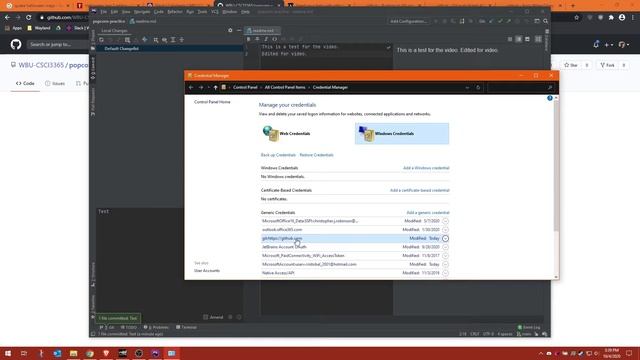Image resolution: width=640 pixels, height=360 pixels.
Task: Click Add a certificate-based credential link
Action: (x=420, y=191)
